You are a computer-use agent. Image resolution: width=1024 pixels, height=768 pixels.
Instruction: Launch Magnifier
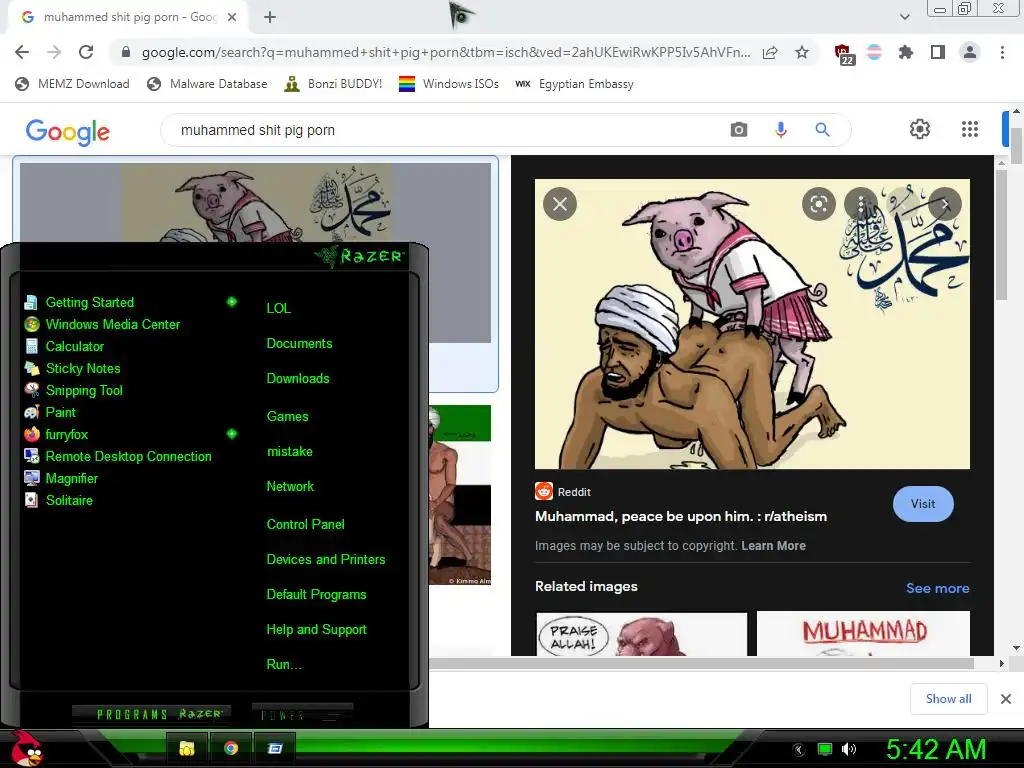tap(61, 479)
